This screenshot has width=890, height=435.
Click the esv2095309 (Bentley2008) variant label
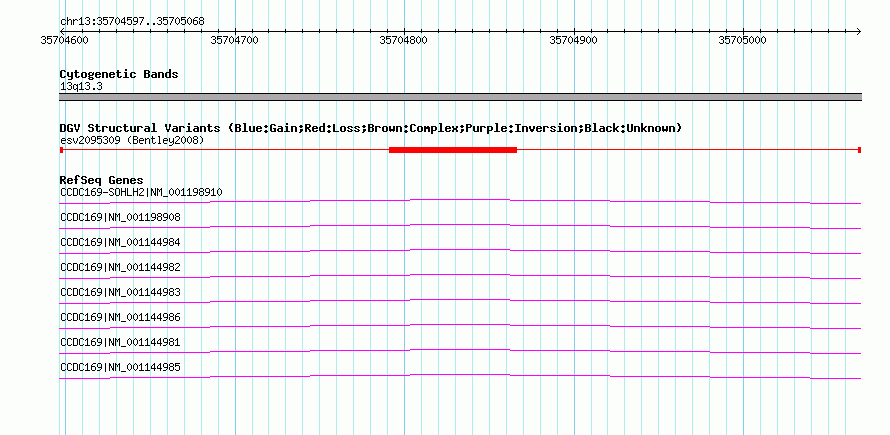coord(132,140)
